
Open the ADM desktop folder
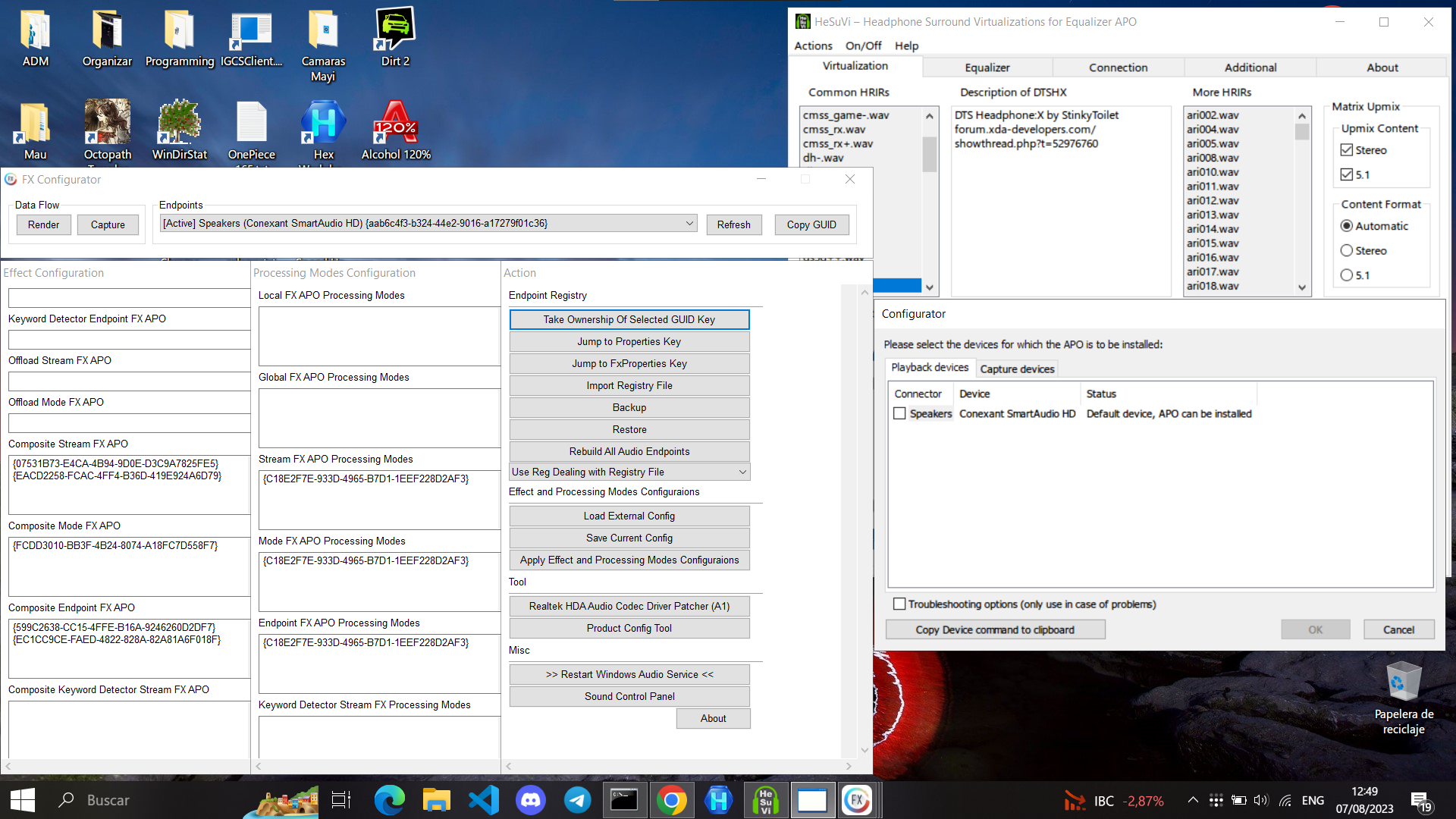pos(35,38)
